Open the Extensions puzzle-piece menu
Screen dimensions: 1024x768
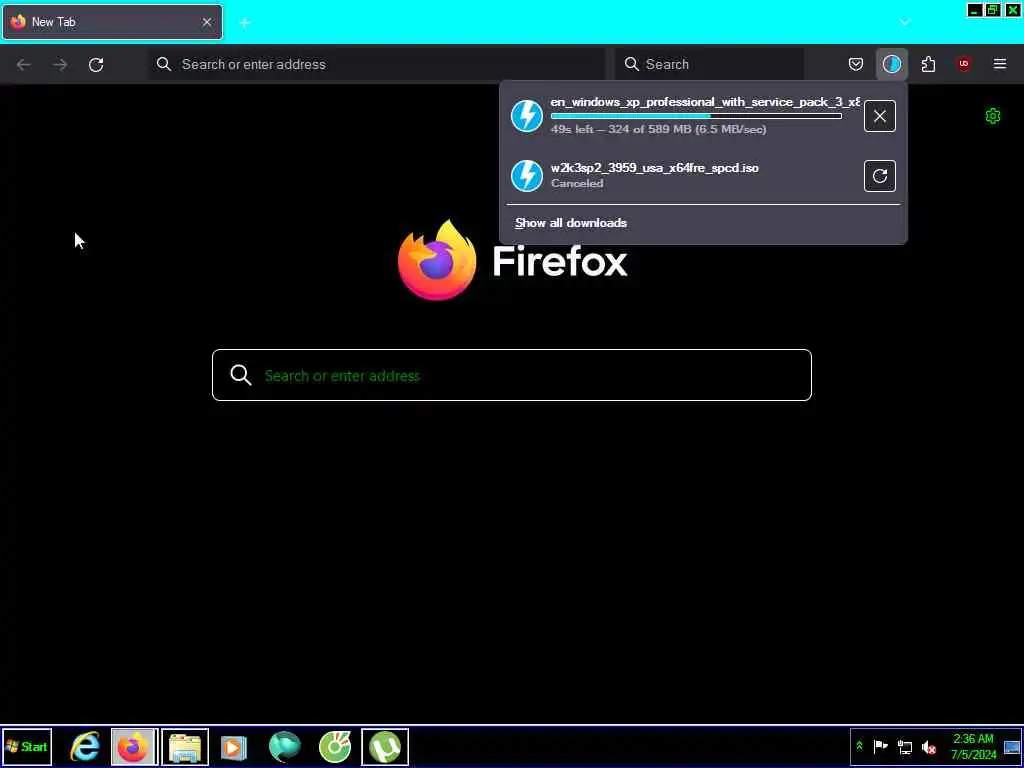pyautogui.click(x=928, y=64)
